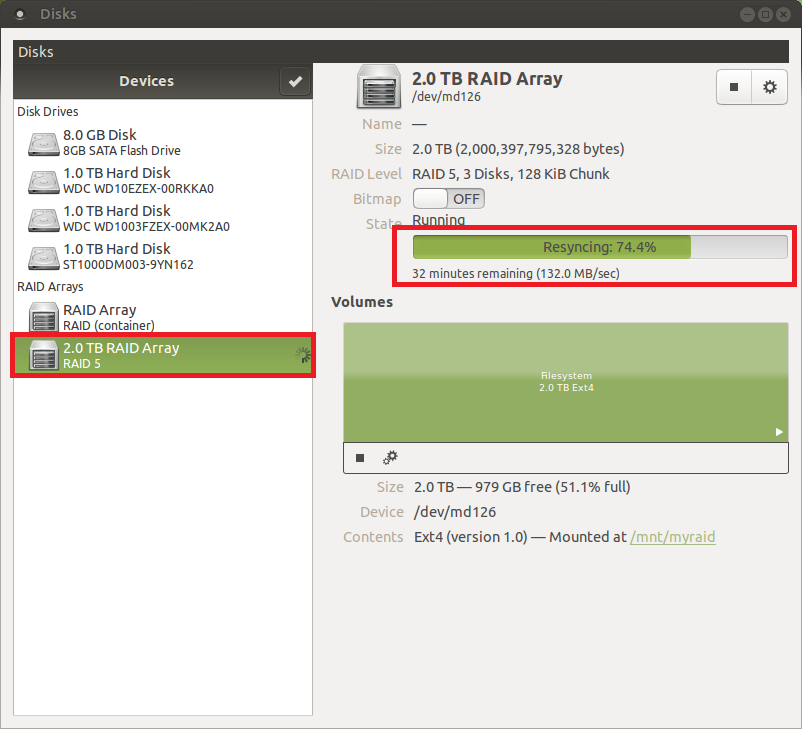Click the '979 GB free (51.1% full)' text
The height and width of the screenshot is (729, 802).
[x=552, y=487]
